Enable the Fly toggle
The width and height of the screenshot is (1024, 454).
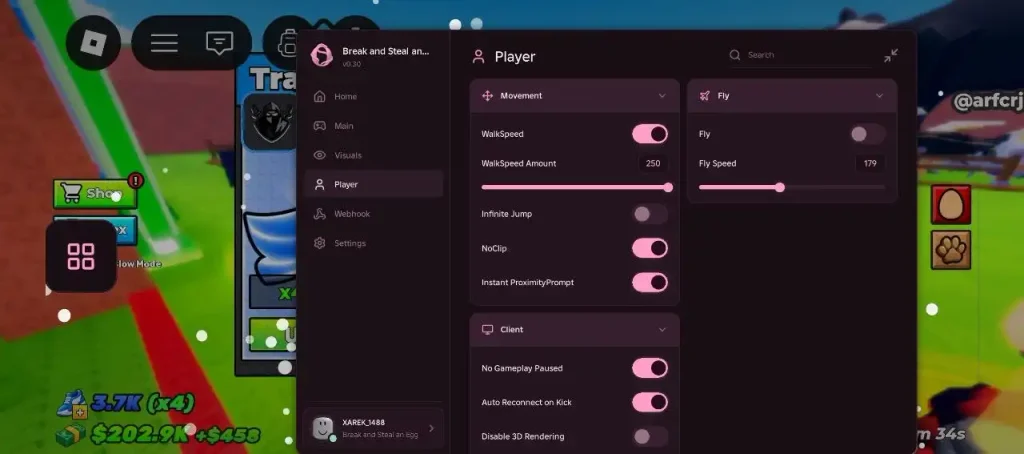[867, 134]
